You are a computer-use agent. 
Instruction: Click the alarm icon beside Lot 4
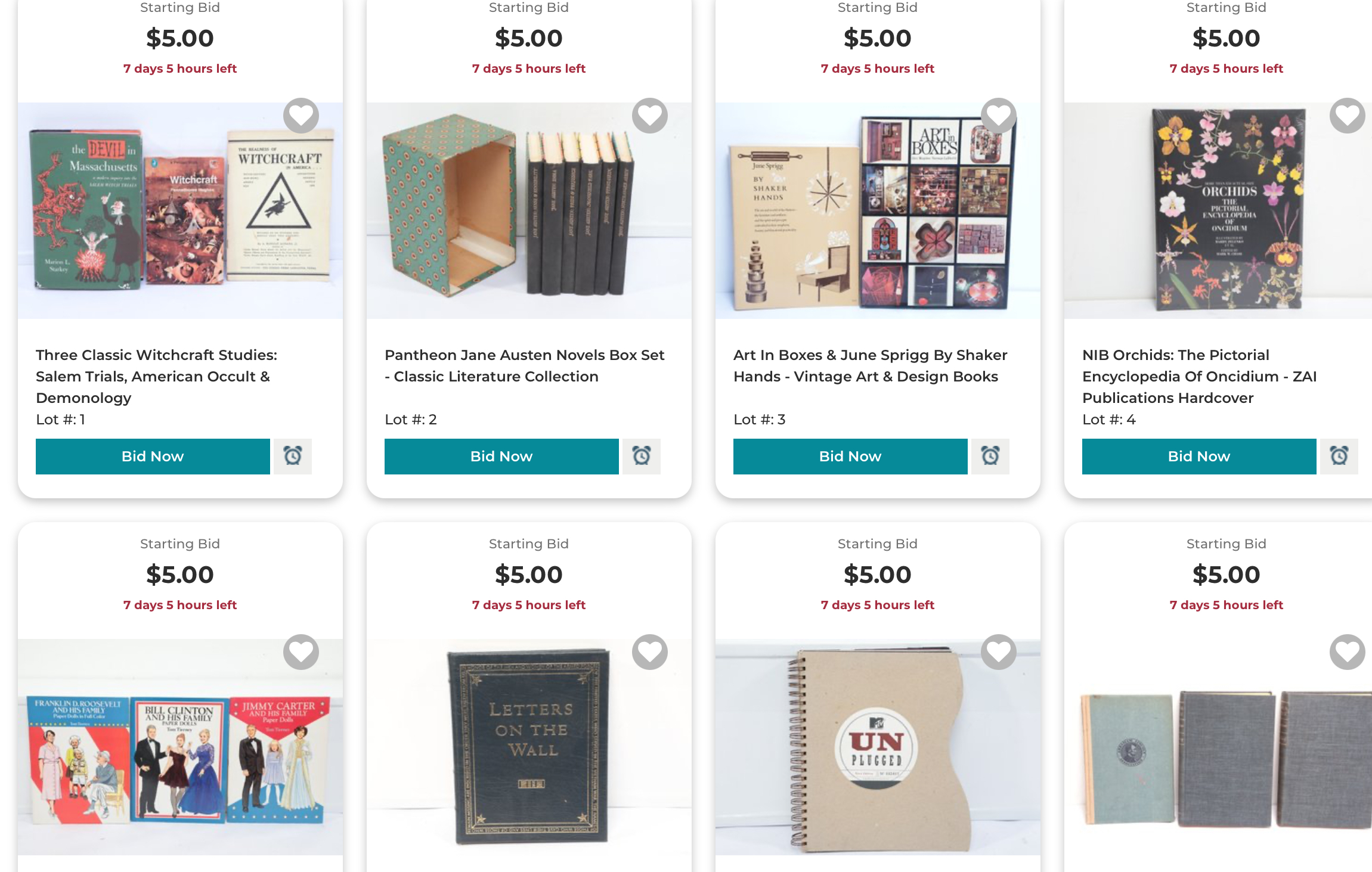pos(1339,457)
